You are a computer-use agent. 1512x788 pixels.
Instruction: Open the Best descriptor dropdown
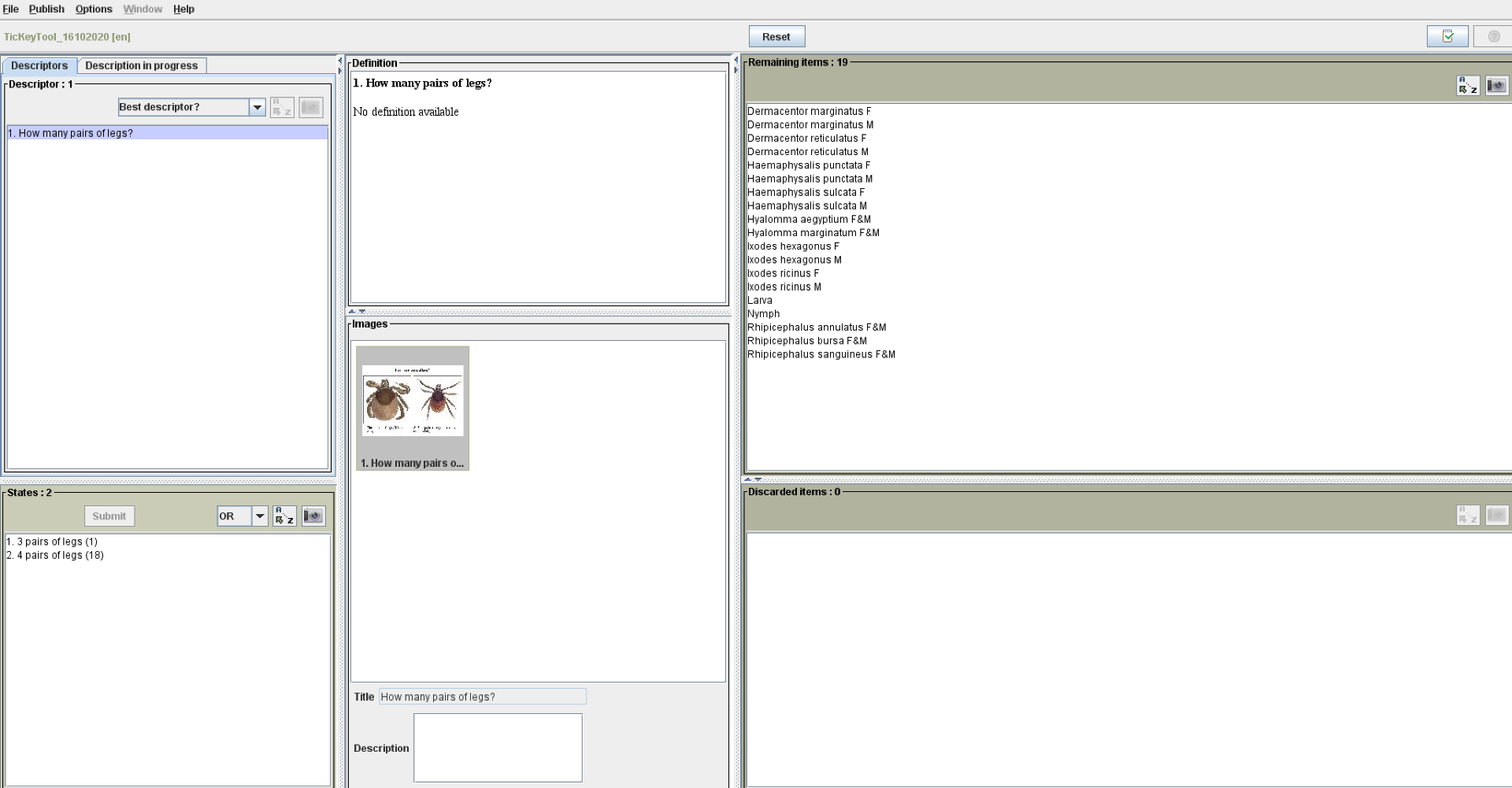pos(257,107)
